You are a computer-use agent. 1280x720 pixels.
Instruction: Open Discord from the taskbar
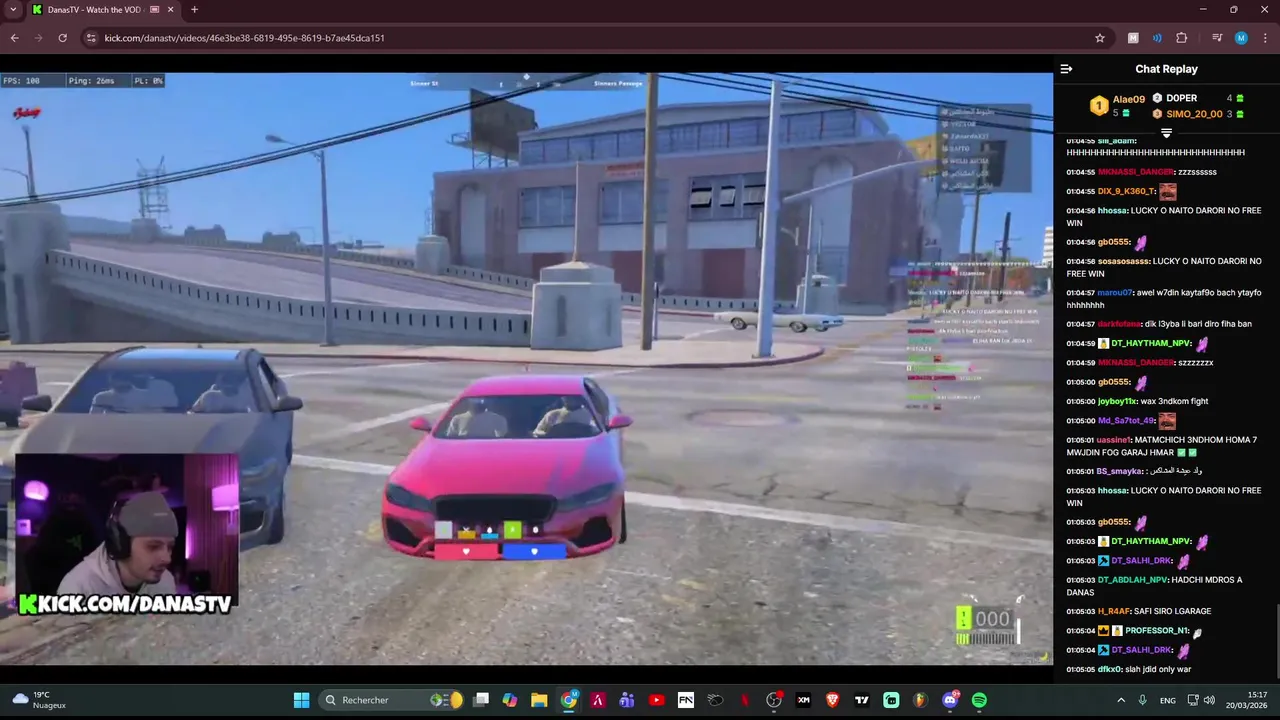click(950, 700)
